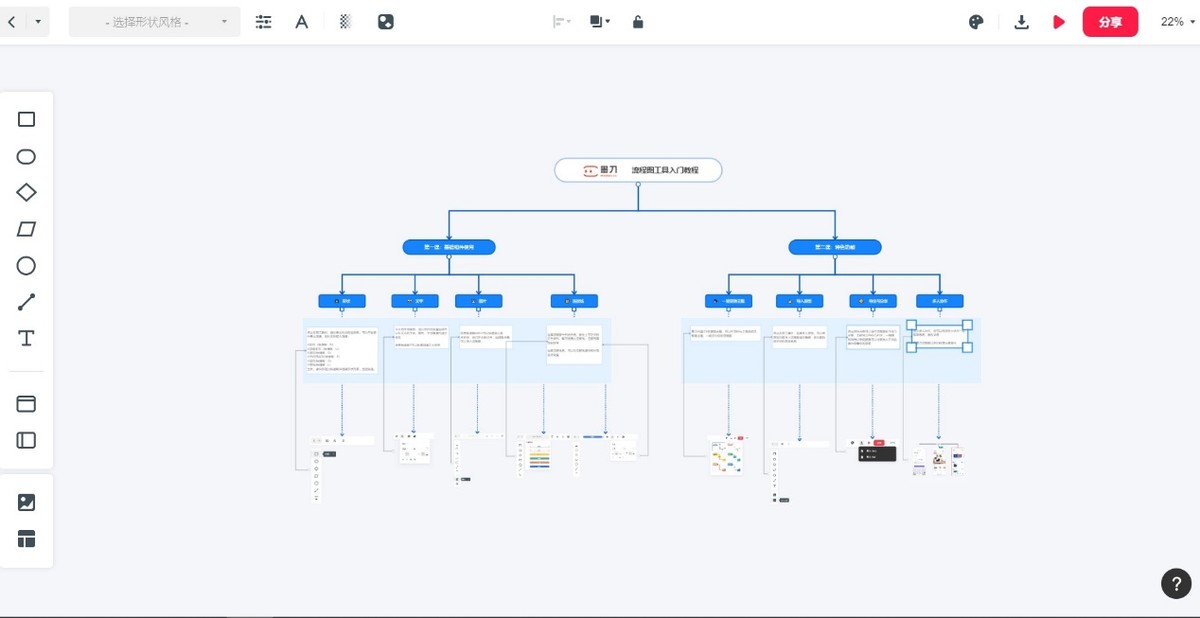
Task: Open the text formatting A icon
Action: pos(301,21)
